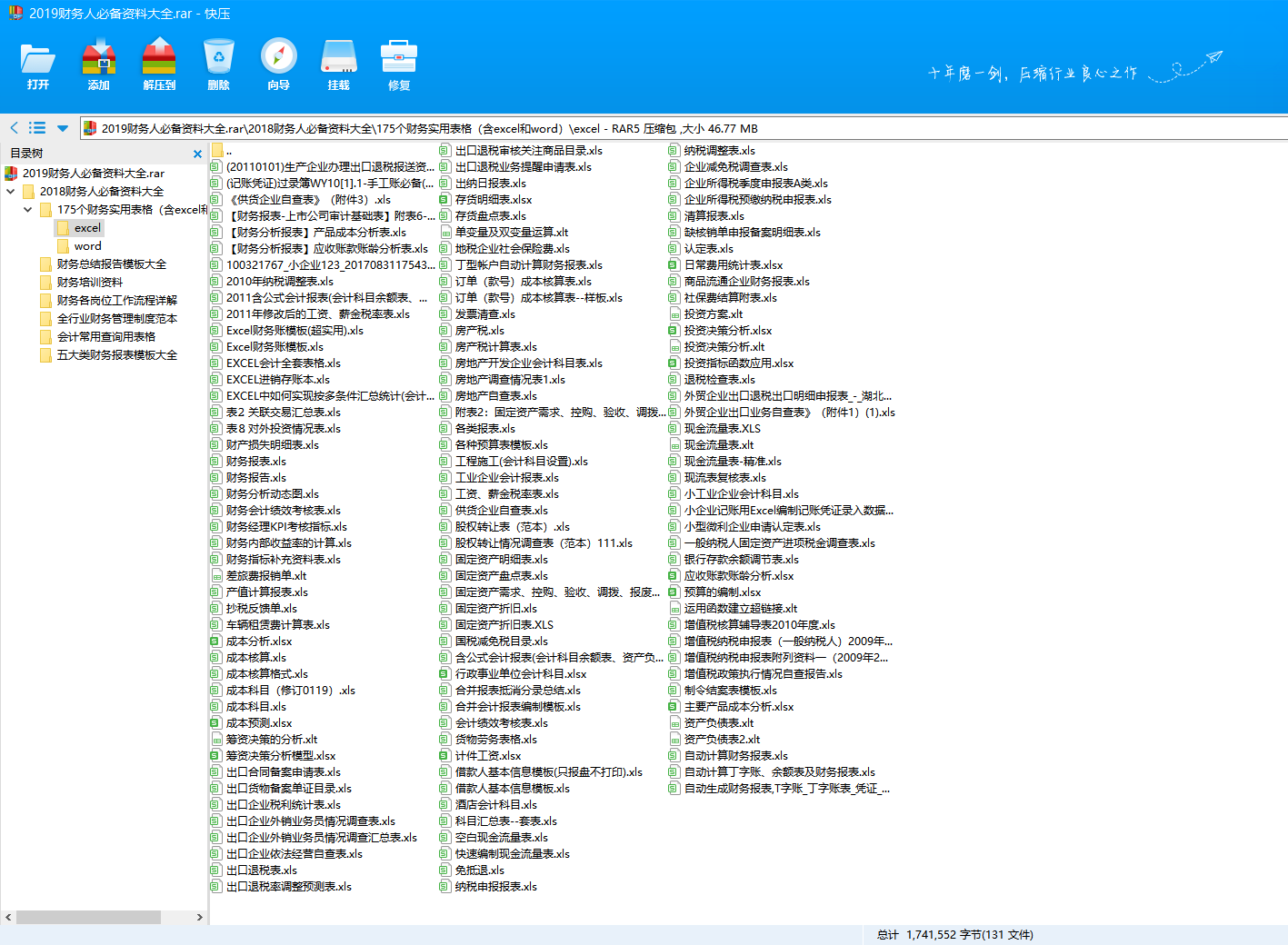Viewport: 1288px width, 945px height.
Task: Click the icon of 行政事业单位会计科目.xlsx
Action: point(445,674)
